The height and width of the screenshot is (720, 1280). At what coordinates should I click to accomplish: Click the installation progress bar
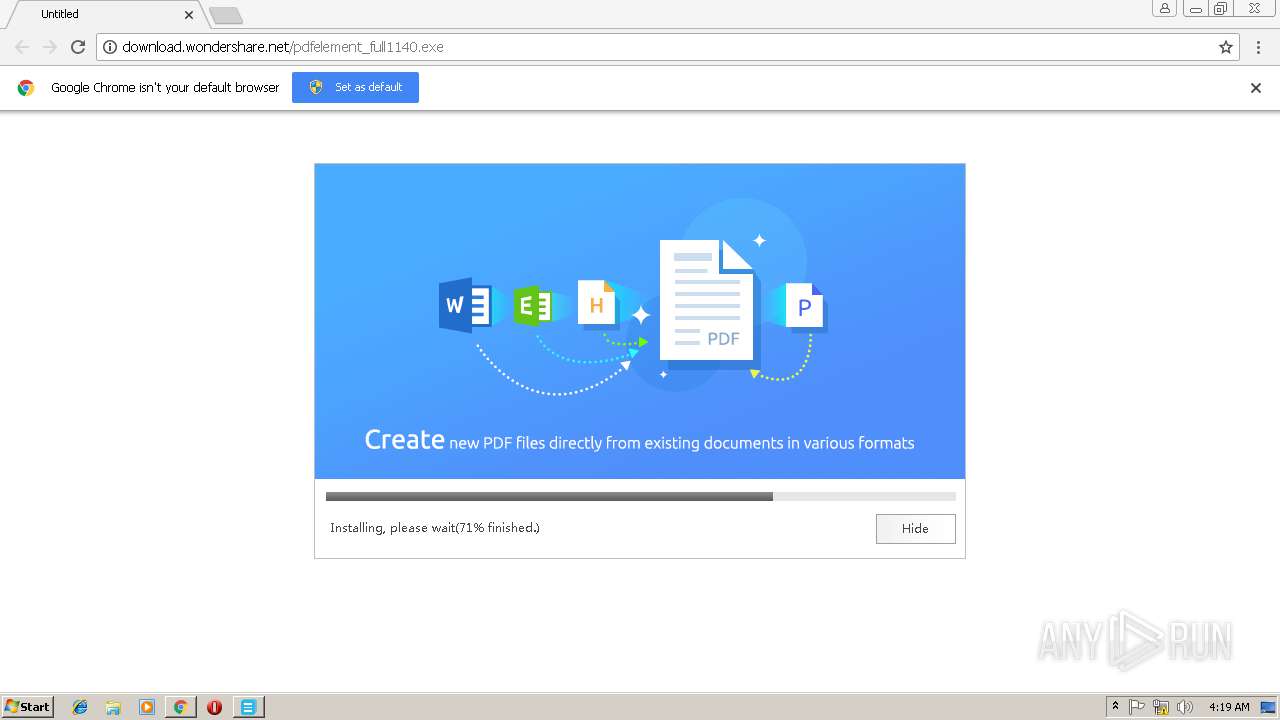pos(640,496)
